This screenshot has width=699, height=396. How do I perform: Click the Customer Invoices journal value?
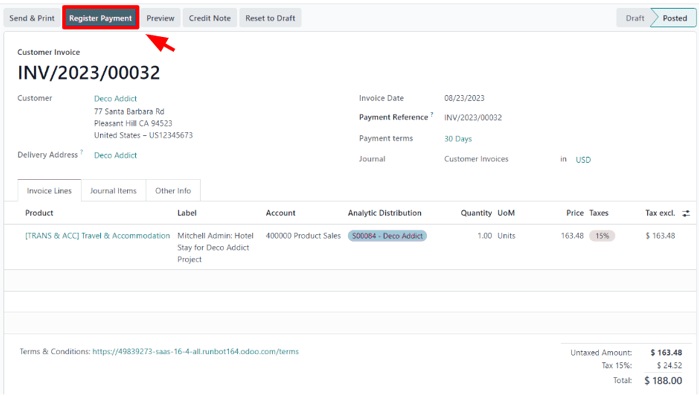click(x=476, y=159)
